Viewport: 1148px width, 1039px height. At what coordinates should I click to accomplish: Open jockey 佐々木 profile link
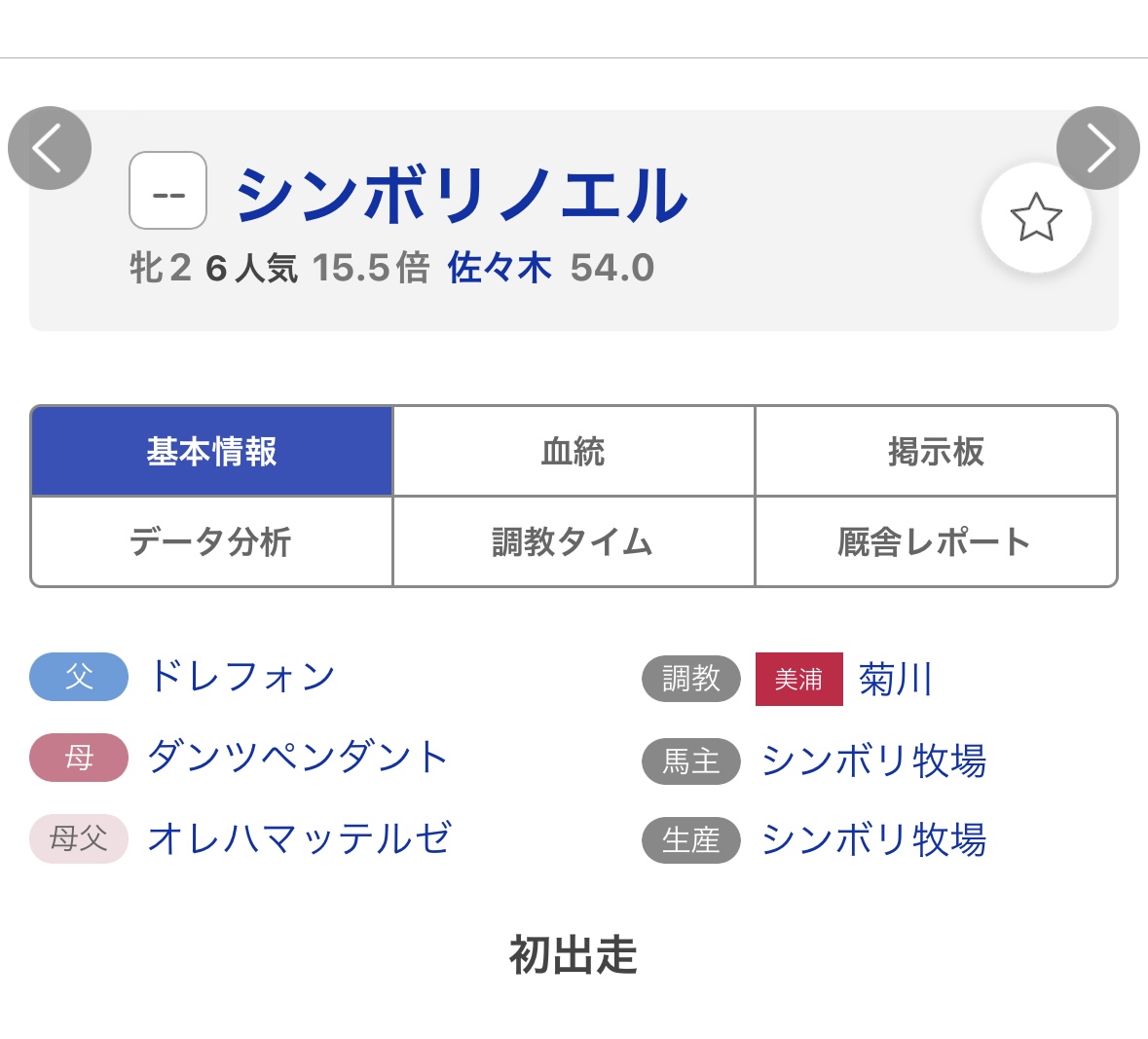coord(500,268)
